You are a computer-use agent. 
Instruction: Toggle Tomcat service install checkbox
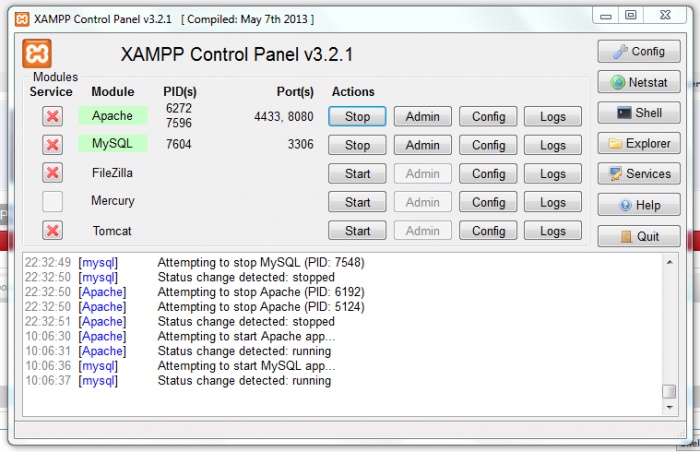click(52, 230)
